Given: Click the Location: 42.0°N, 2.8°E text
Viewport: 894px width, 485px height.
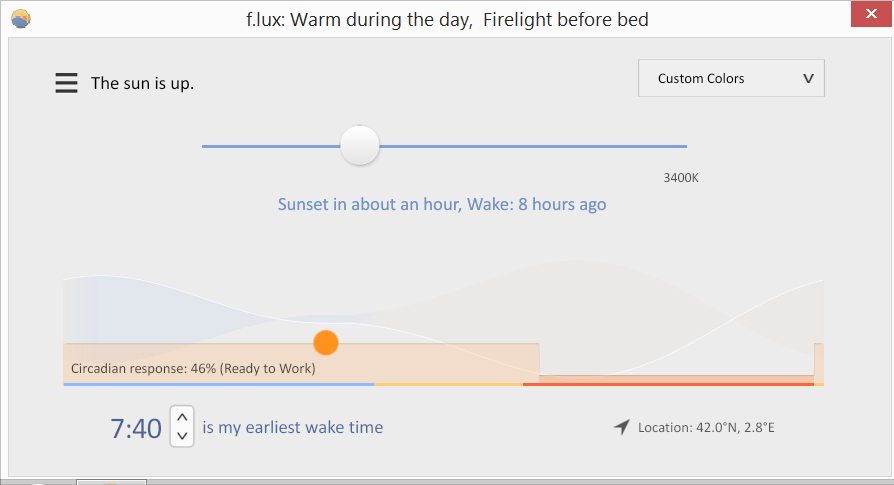Looking at the screenshot, I should (706, 427).
